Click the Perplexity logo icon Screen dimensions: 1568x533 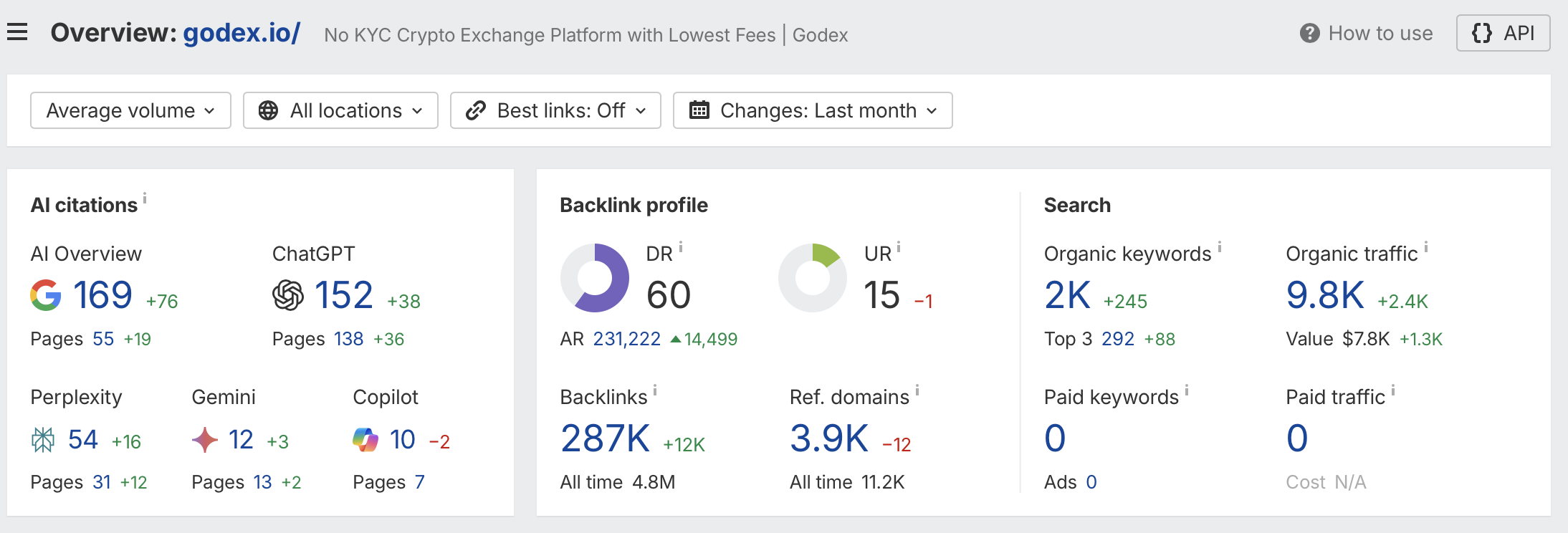[43, 440]
